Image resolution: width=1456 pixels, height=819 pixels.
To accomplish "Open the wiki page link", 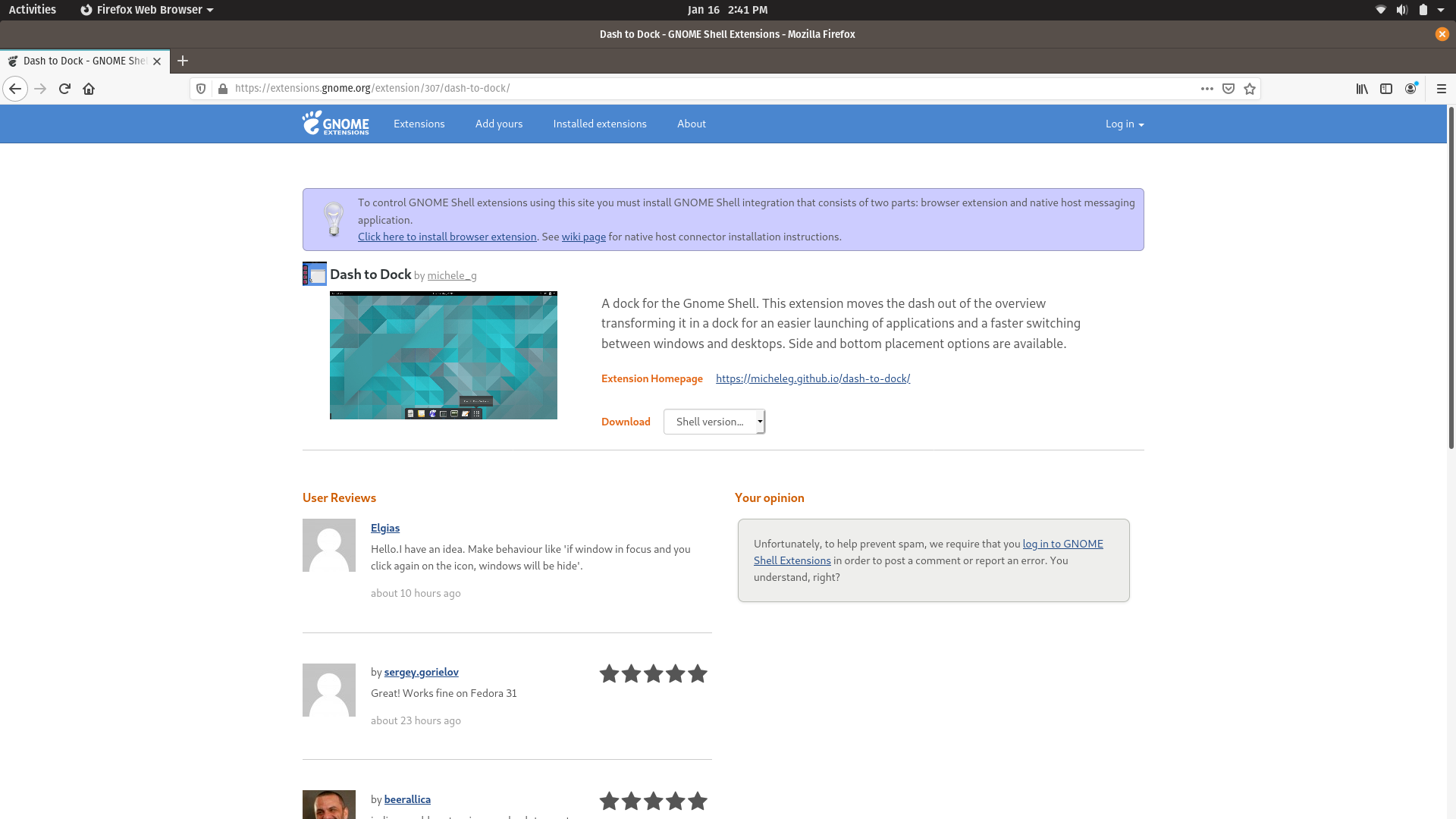I will pyautogui.click(x=584, y=237).
